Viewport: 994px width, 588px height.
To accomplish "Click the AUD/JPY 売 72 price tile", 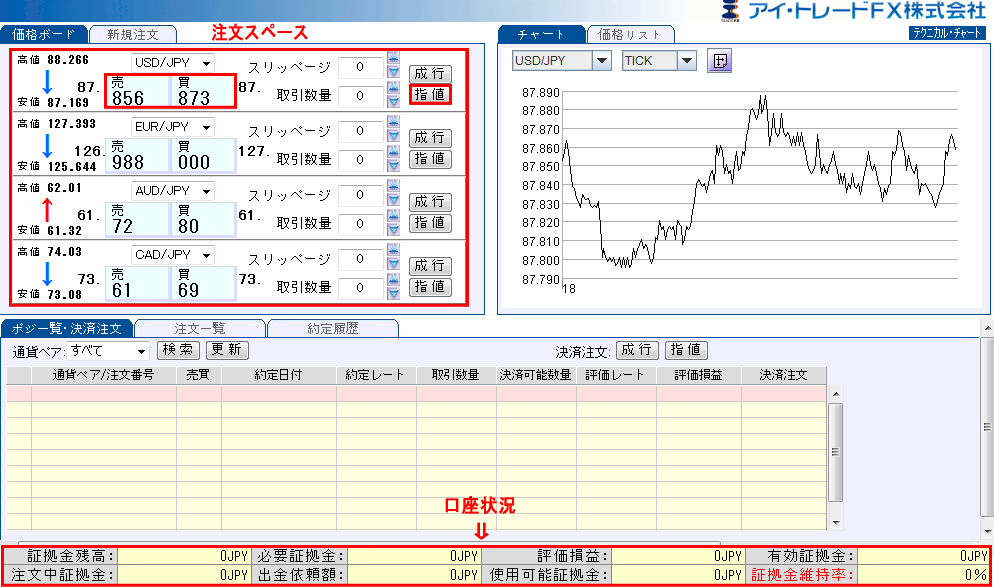I will pos(138,219).
